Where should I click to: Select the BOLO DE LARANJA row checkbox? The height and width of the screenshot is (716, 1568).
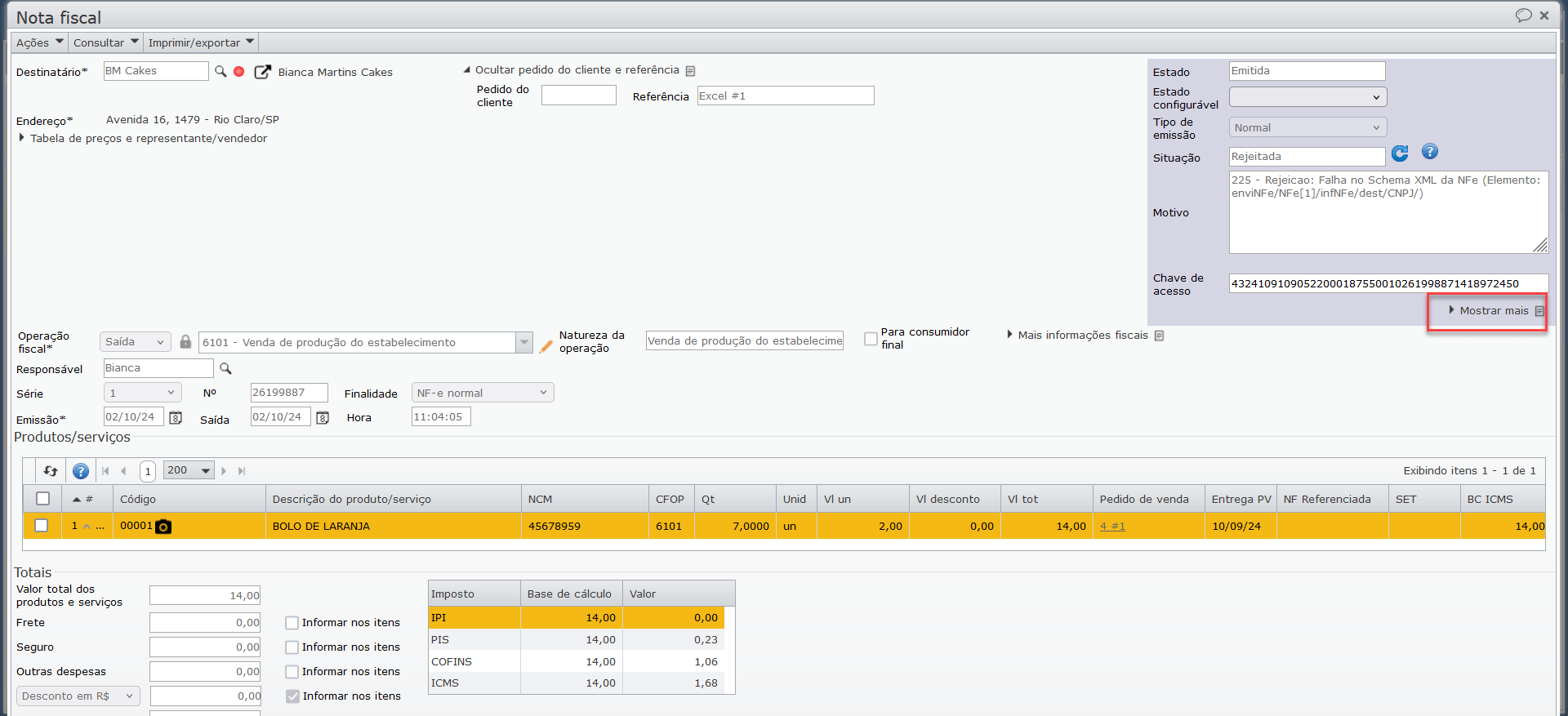(42, 526)
